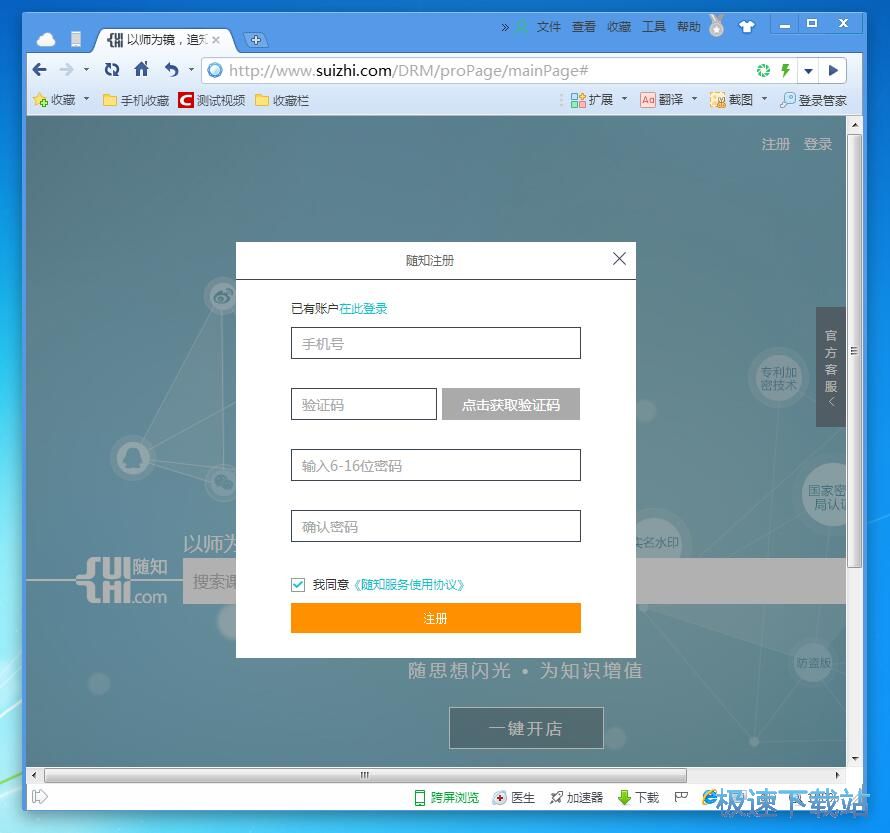Open the 文件 menu
Screen dimensions: 890x833
(x=548, y=27)
